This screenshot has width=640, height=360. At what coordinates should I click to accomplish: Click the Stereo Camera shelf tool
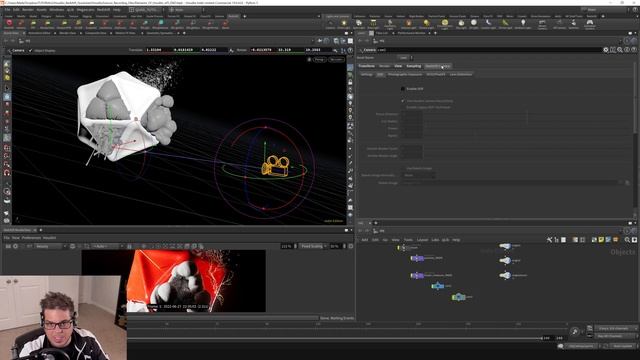(x=542, y=24)
